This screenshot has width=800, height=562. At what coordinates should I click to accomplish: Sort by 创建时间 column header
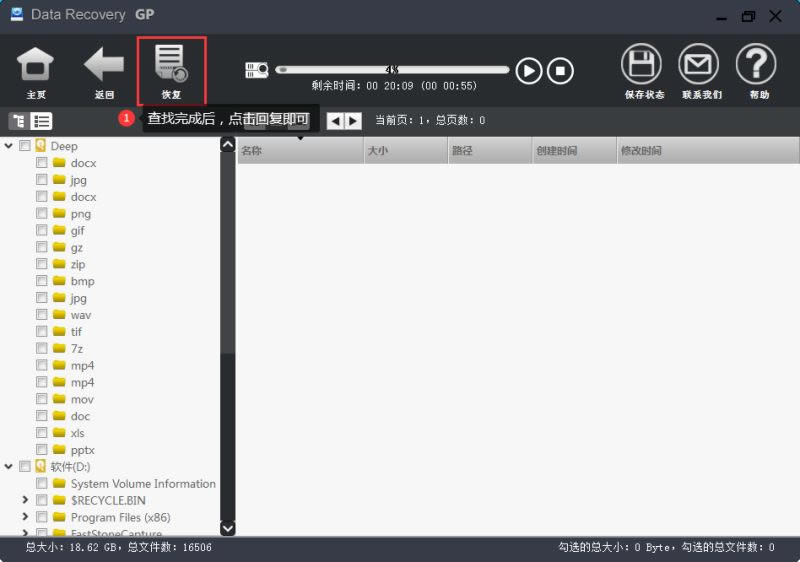(x=574, y=150)
